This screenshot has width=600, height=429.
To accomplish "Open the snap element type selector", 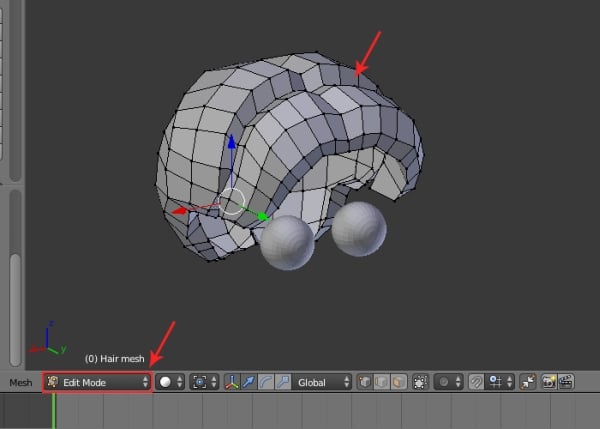I will click(x=500, y=382).
